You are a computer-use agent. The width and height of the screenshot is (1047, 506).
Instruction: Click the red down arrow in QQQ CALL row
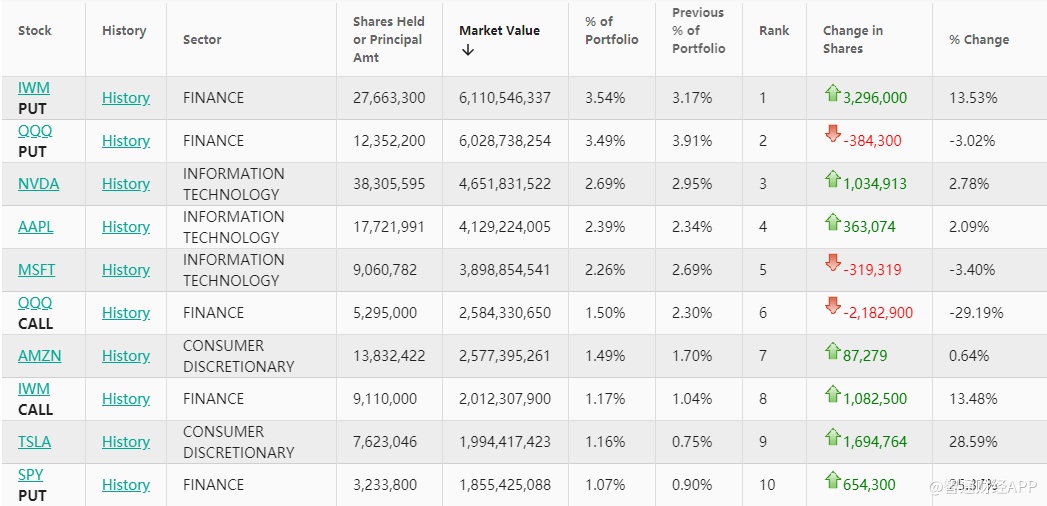(832, 306)
